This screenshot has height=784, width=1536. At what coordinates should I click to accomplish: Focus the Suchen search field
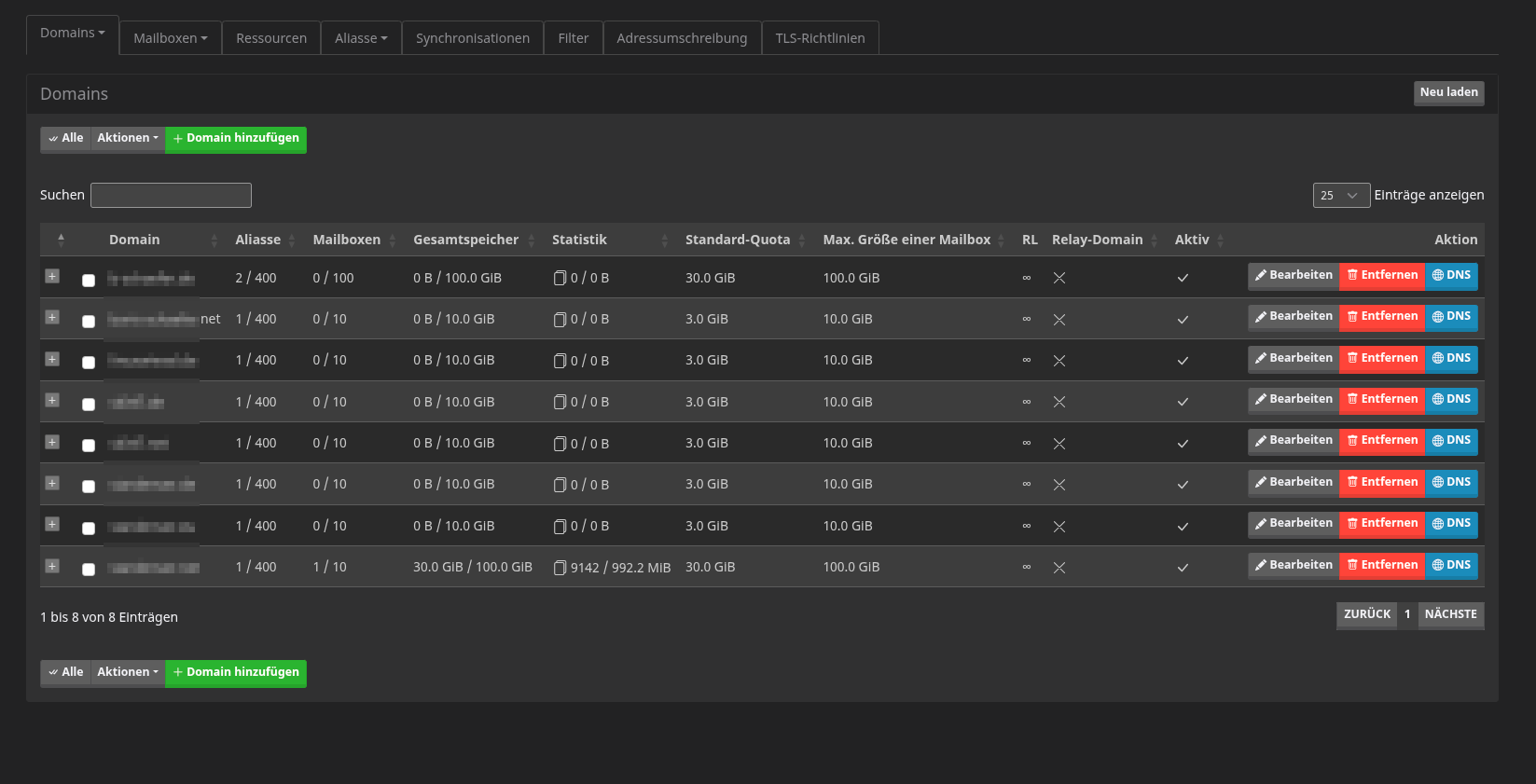[x=171, y=196]
